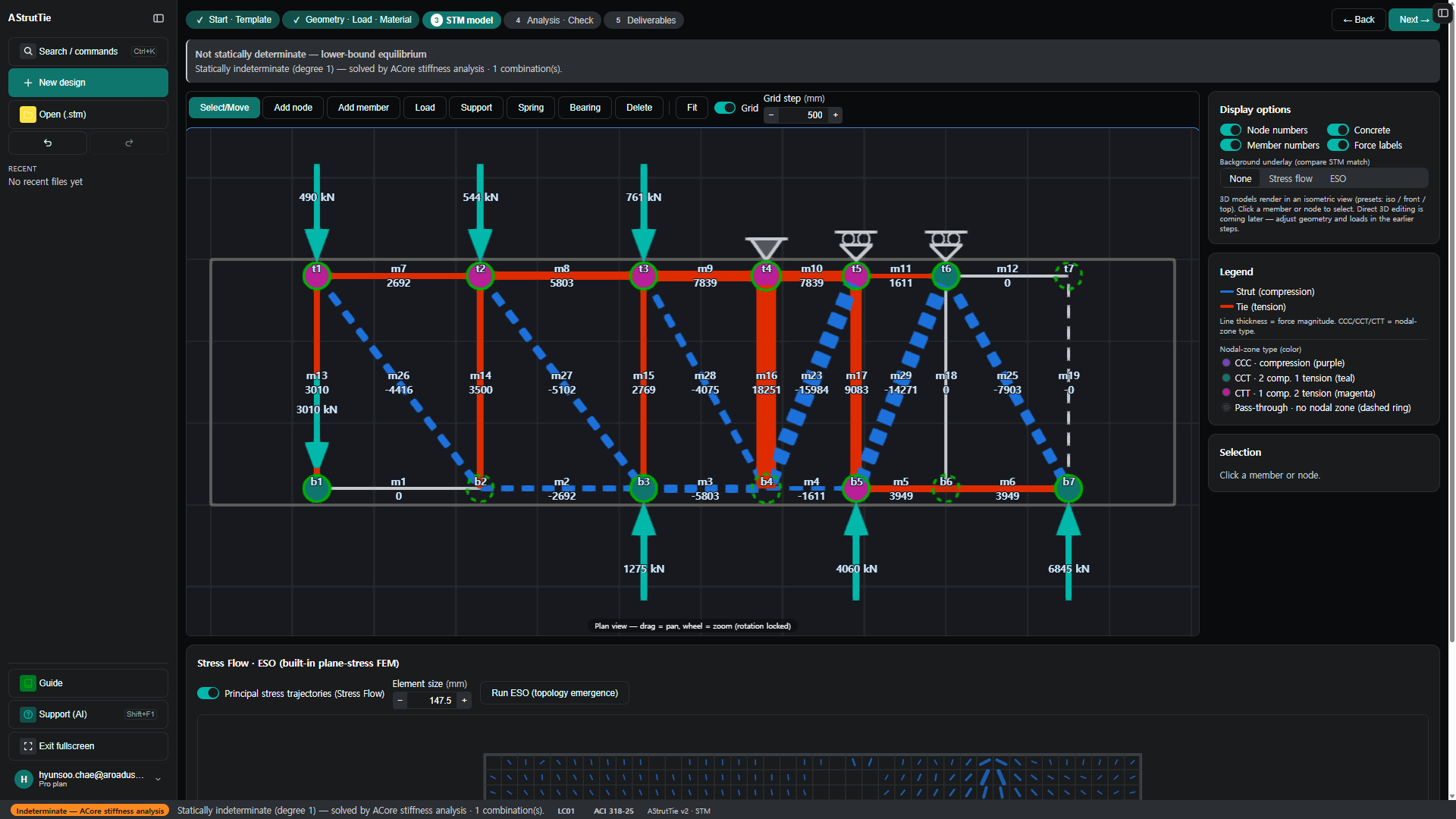Click the roller support above node t6
This screenshot has height=819, width=1456.
[946, 244]
